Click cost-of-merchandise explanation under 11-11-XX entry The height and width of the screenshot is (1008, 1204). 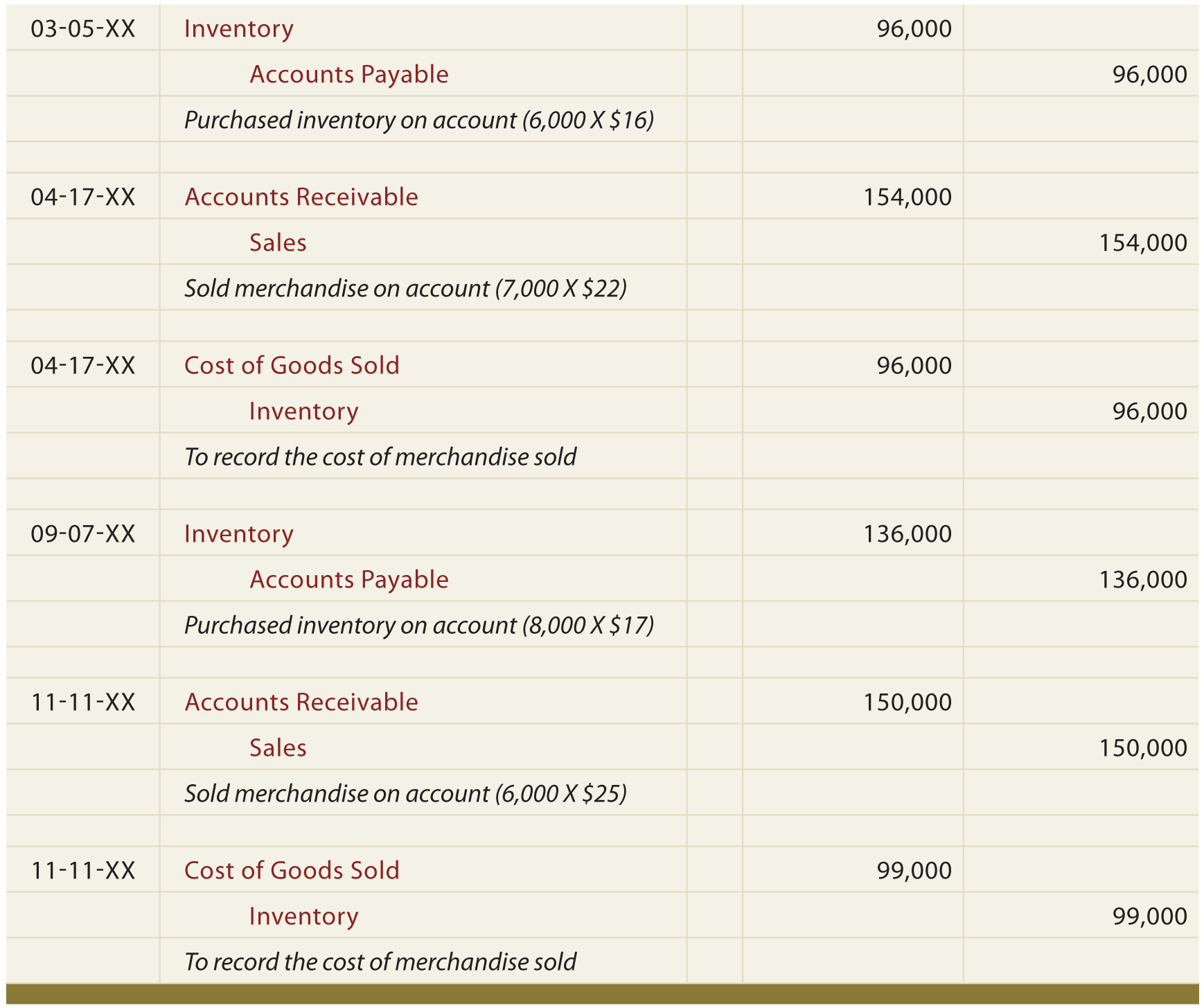click(380, 962)
